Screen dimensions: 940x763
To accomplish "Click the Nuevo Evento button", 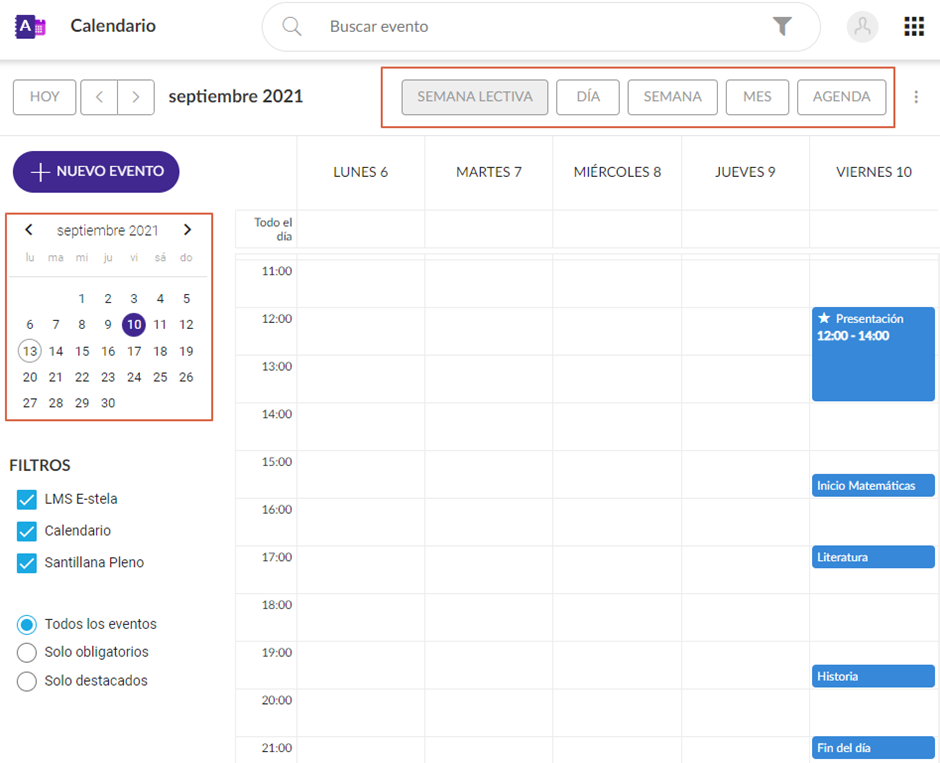I will pyautogui.click(x=96, y=172).
